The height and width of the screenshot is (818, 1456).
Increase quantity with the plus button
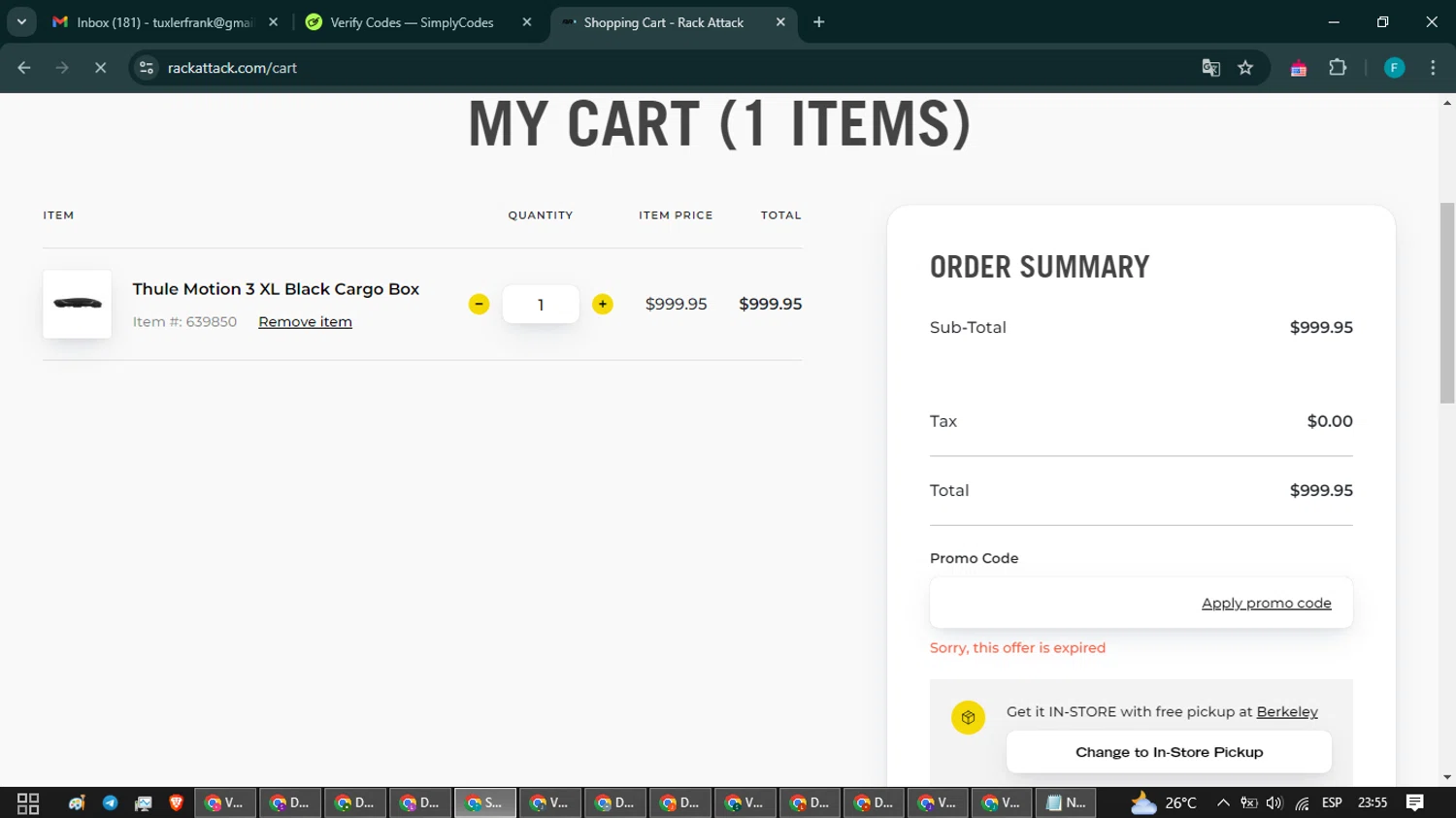coord(603,305)
